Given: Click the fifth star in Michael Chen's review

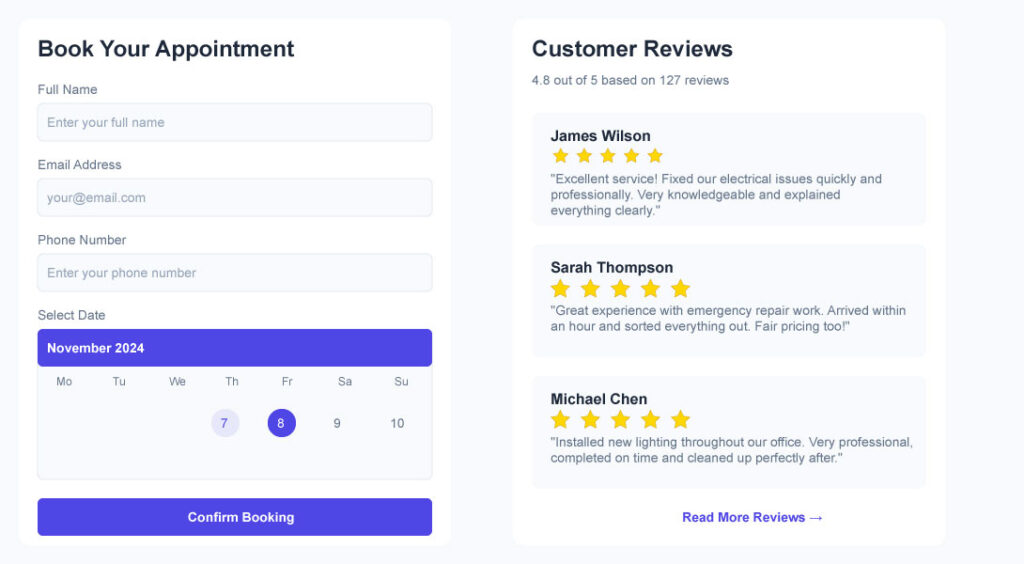Looking at the screenshot, I should click(x=680, y=420).
